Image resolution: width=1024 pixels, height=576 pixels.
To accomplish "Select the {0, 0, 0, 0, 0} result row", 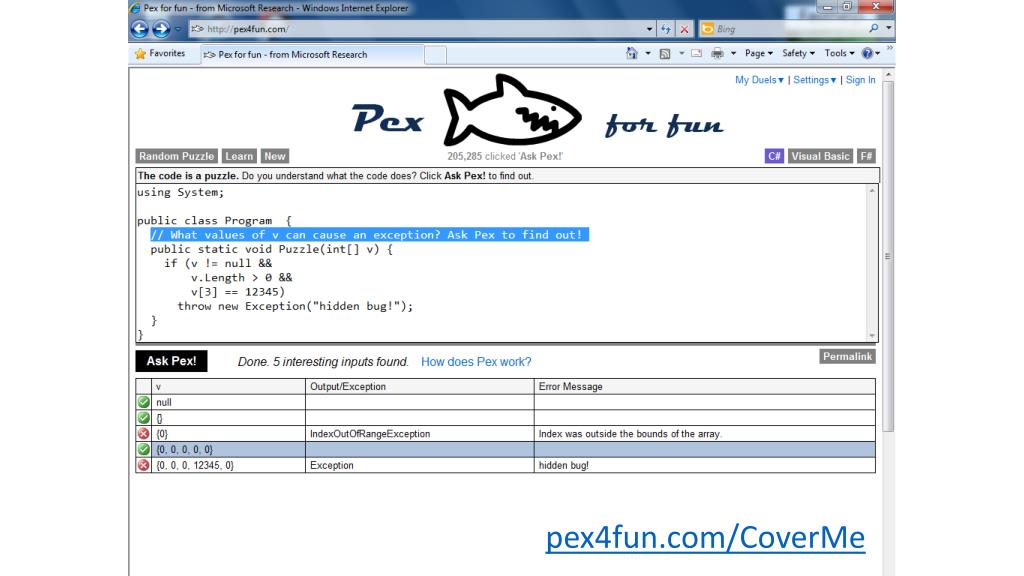I will pos(505,449).
